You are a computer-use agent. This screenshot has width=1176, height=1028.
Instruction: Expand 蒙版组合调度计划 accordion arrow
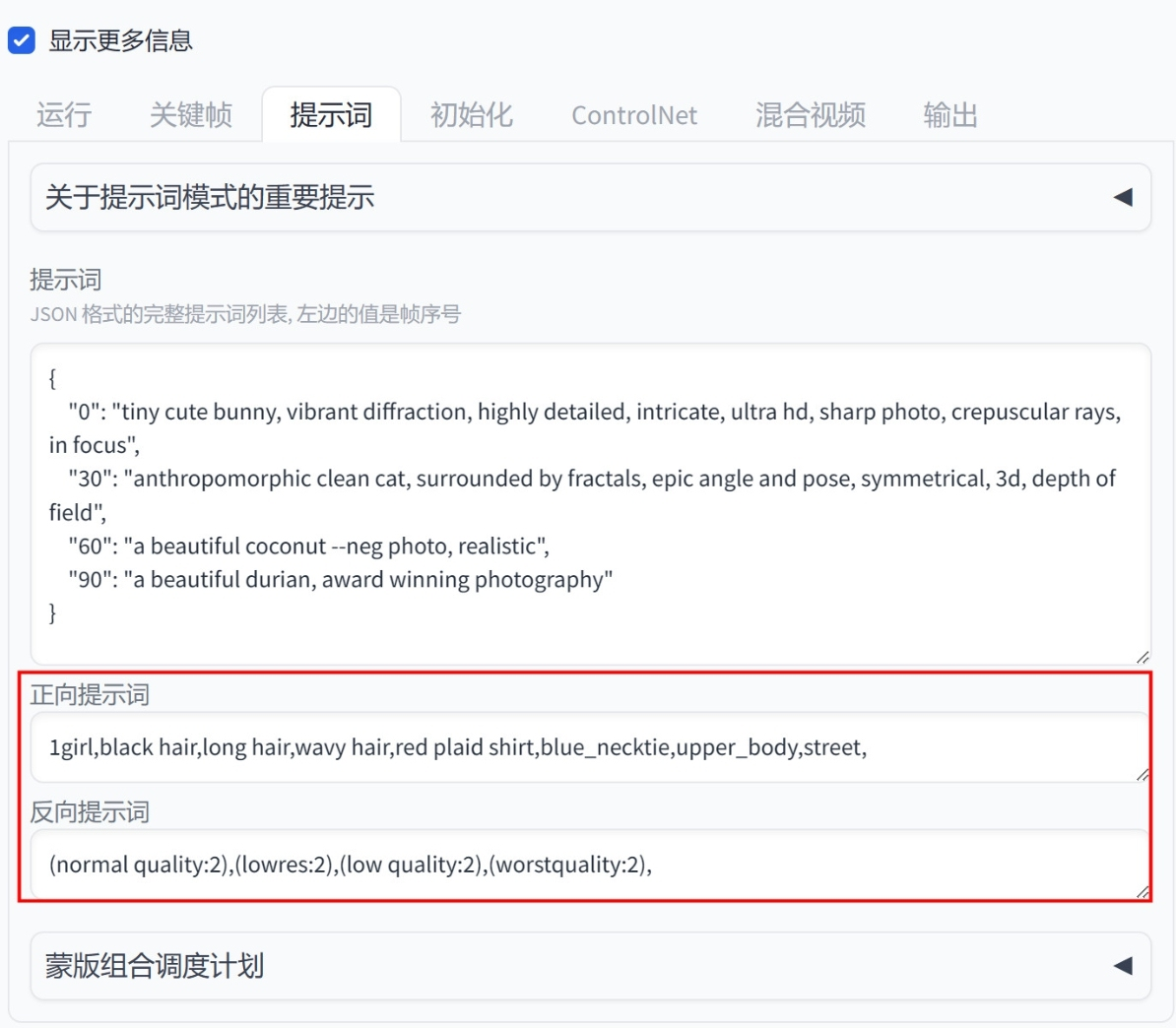pos(1123,966)
